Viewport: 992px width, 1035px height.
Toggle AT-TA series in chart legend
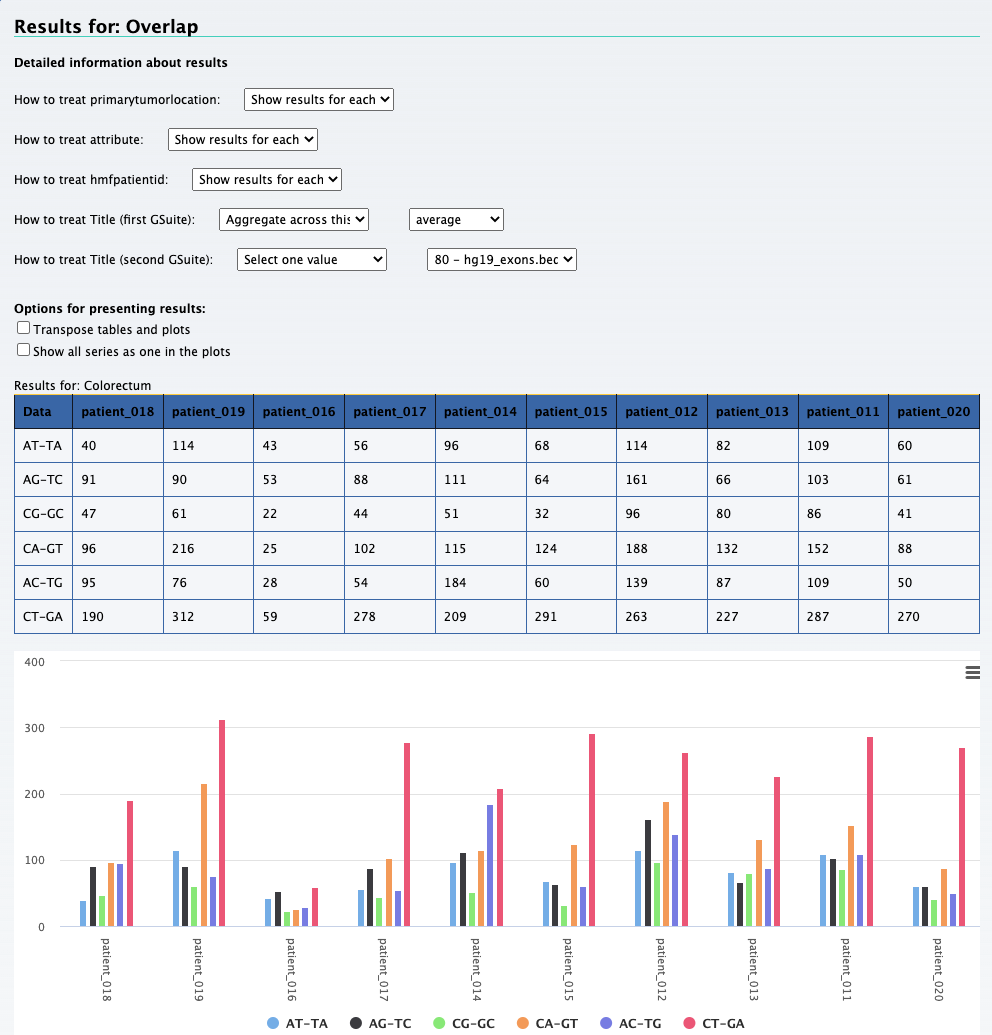[297, 1023]
